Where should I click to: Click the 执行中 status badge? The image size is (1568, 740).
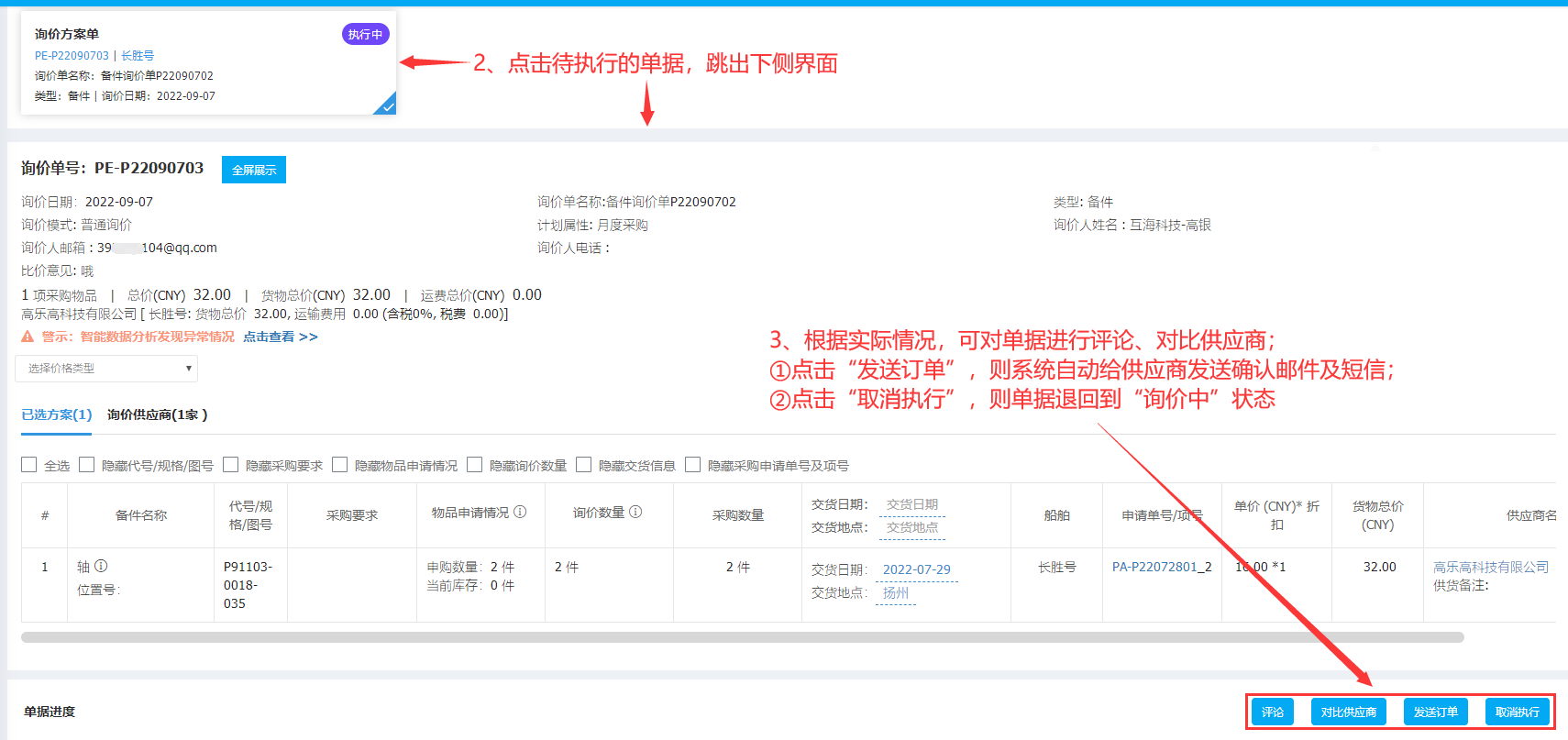(x=366, y=34)
